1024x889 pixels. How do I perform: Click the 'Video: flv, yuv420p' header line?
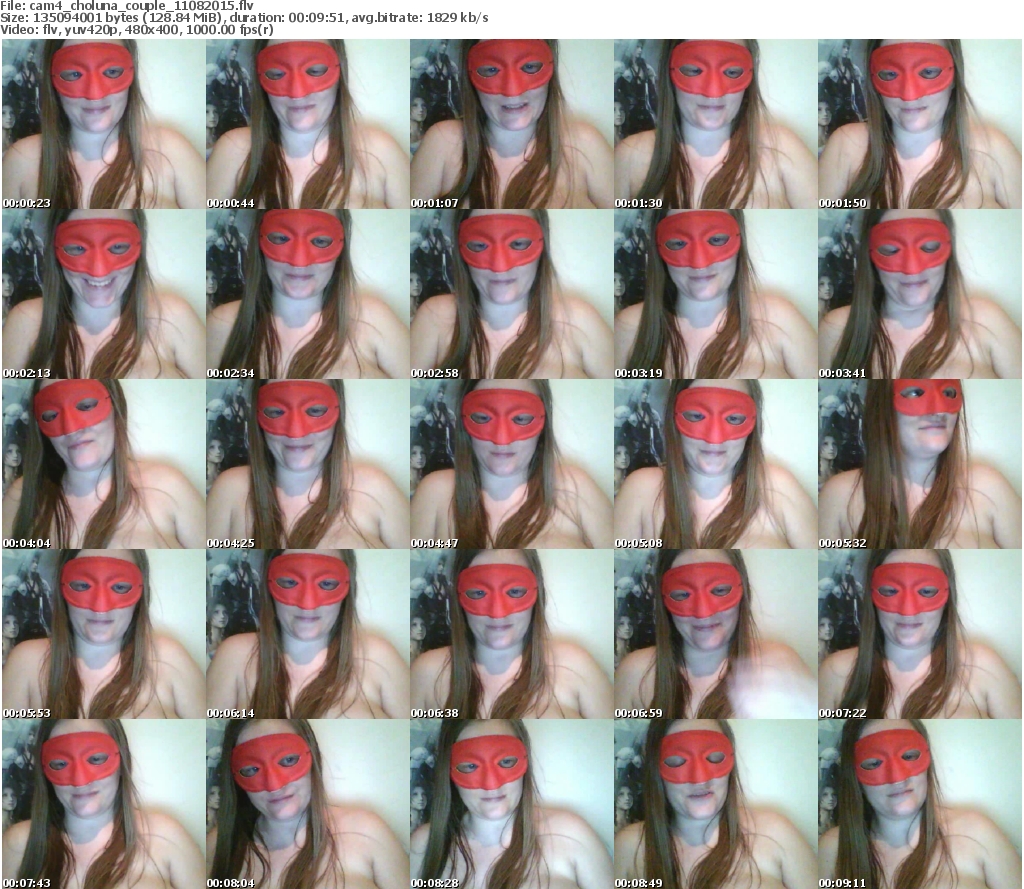click(x=136, y=29)
